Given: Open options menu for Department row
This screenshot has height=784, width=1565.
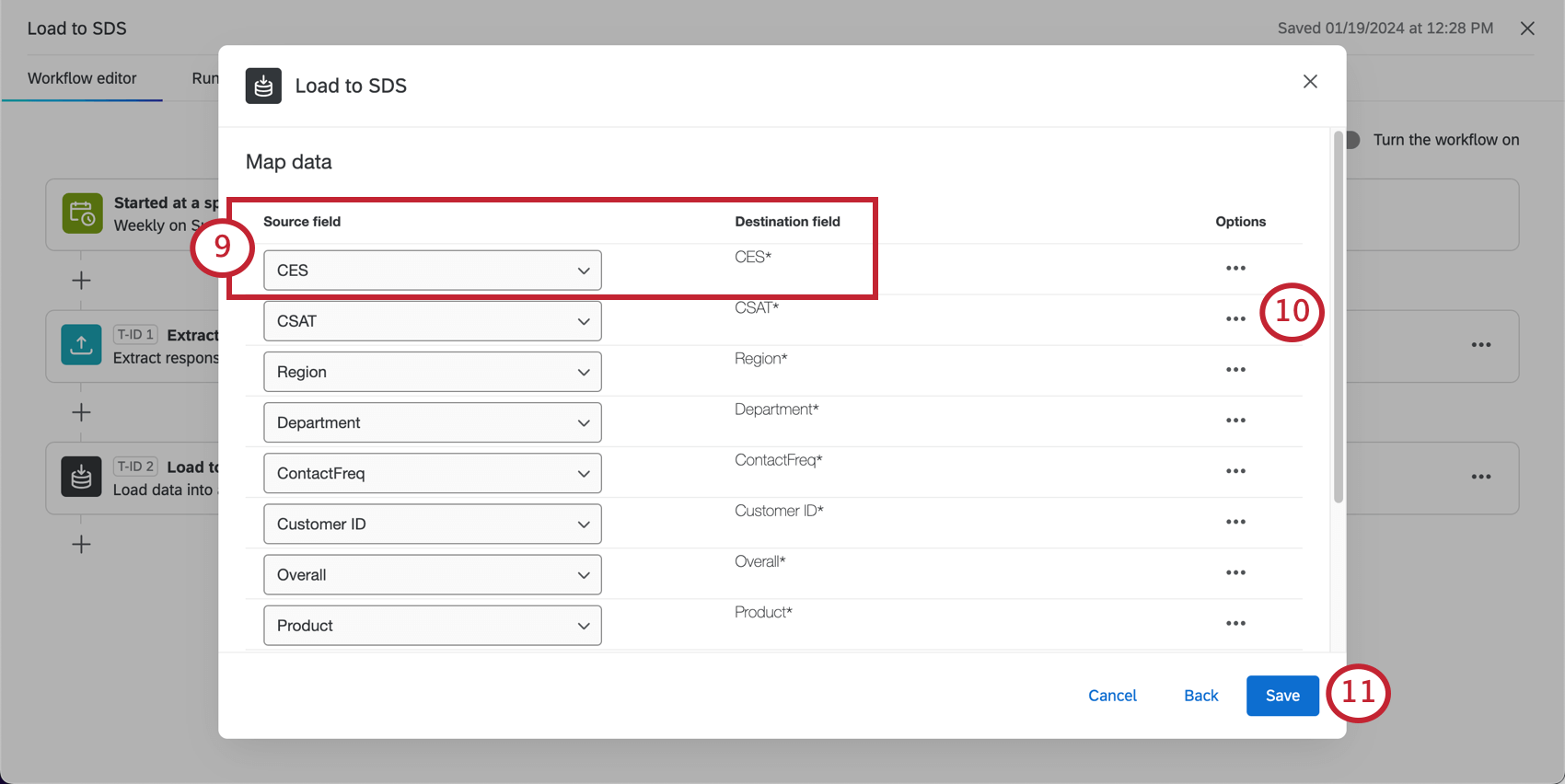Looking at the screenshot, I should coord(1235,421).
